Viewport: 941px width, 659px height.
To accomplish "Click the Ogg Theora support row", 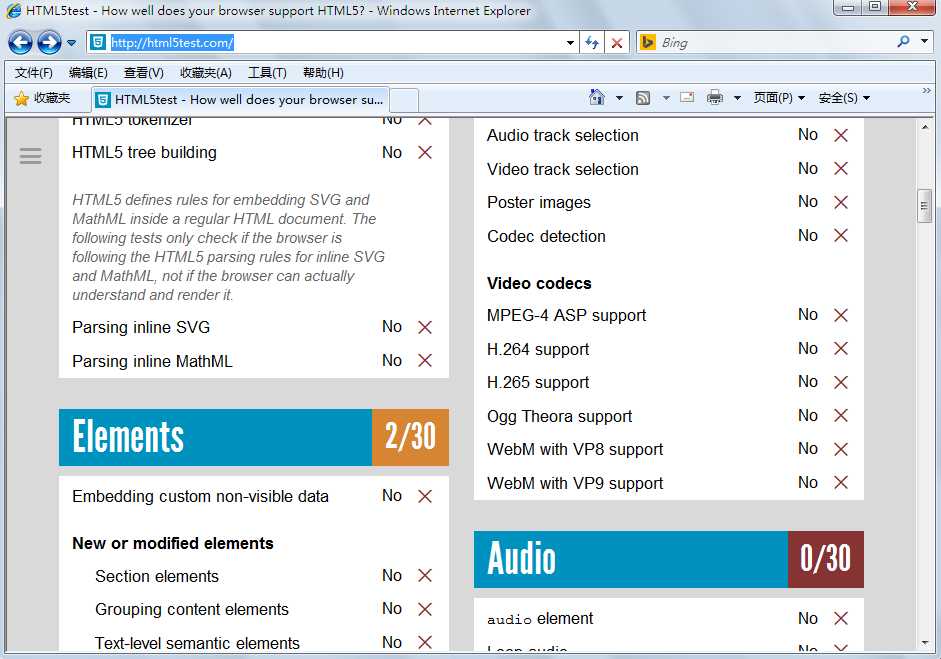I will (668, 416).
